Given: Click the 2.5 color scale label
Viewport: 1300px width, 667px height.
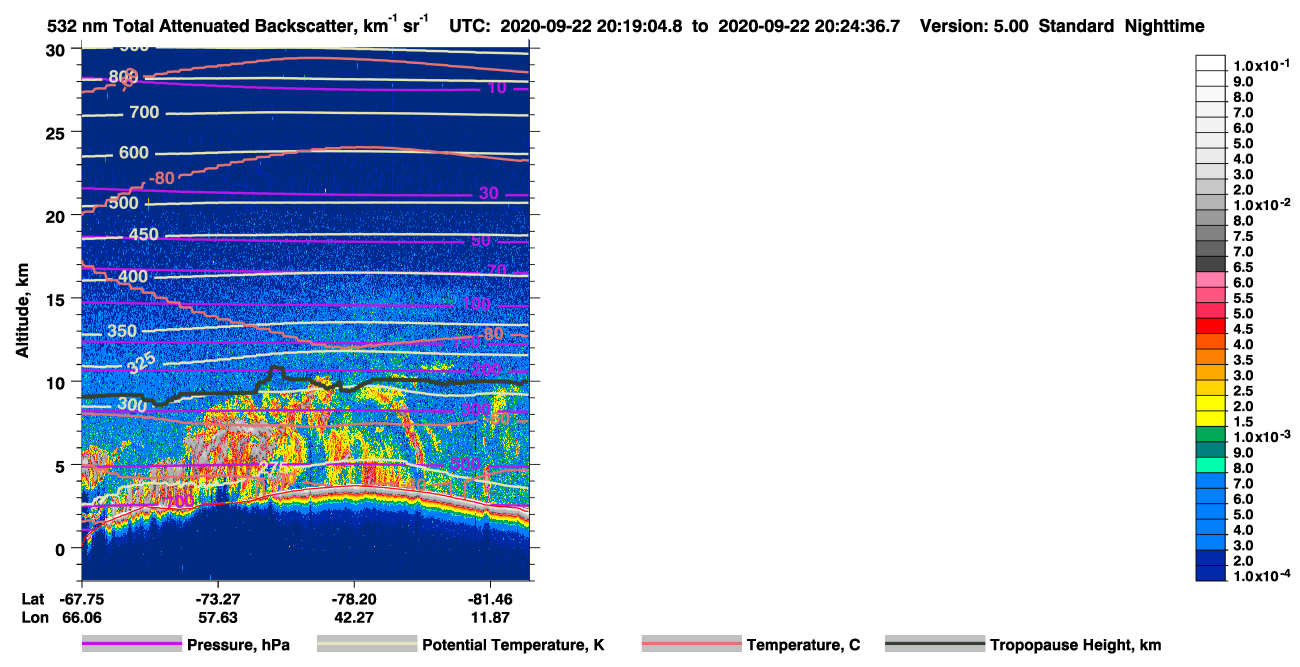Looking at the screenshot, I should click(x=1245, y=390).
